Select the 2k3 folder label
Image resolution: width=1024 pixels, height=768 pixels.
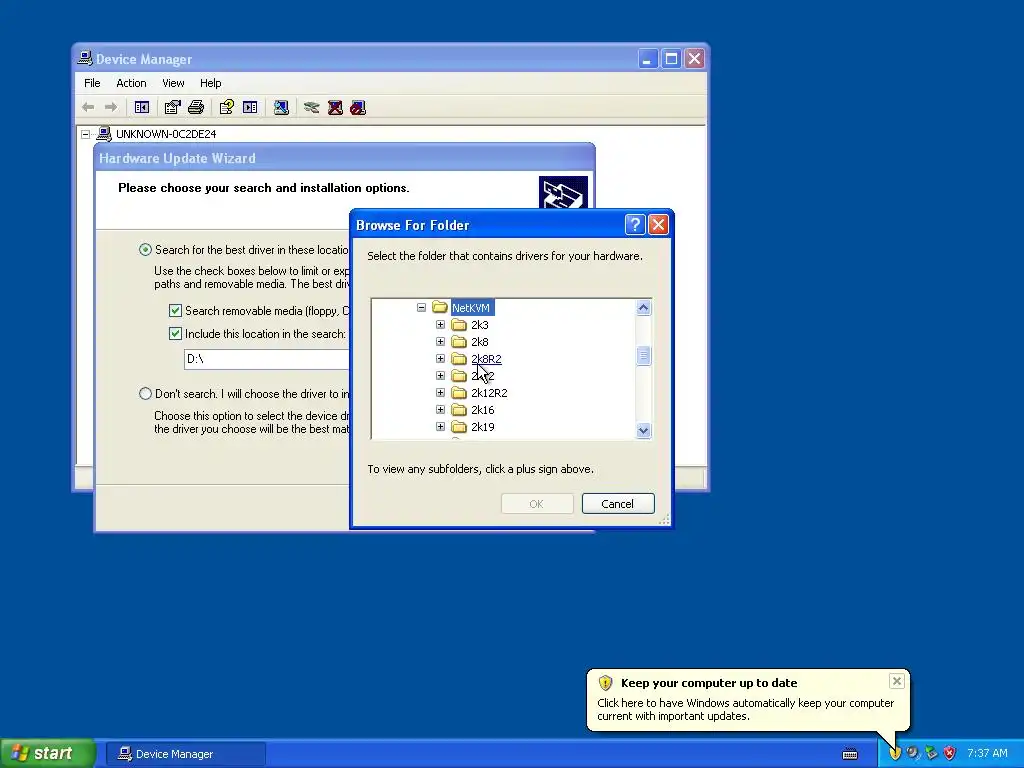pos(480,325)
